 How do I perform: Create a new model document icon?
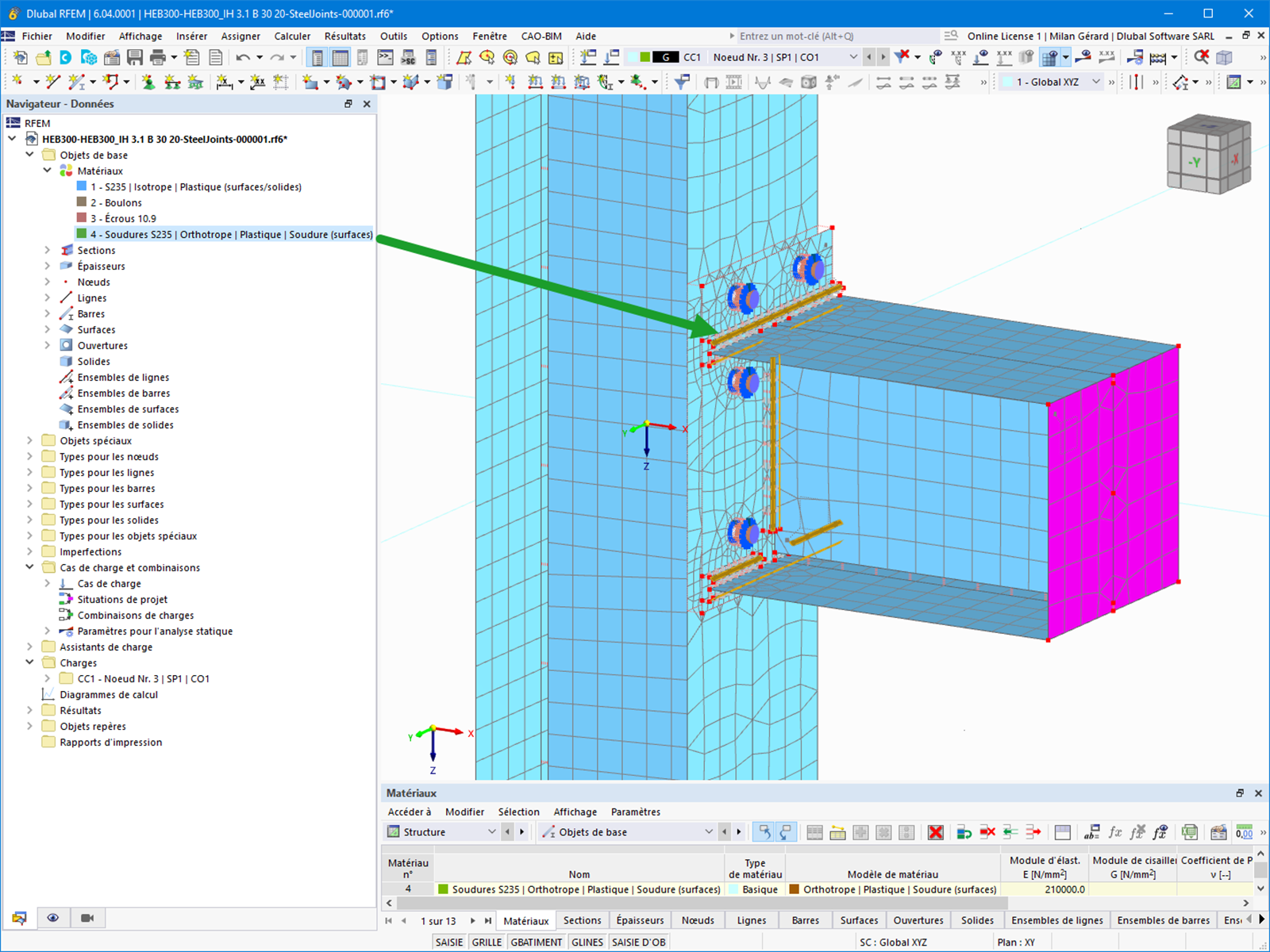21,57
